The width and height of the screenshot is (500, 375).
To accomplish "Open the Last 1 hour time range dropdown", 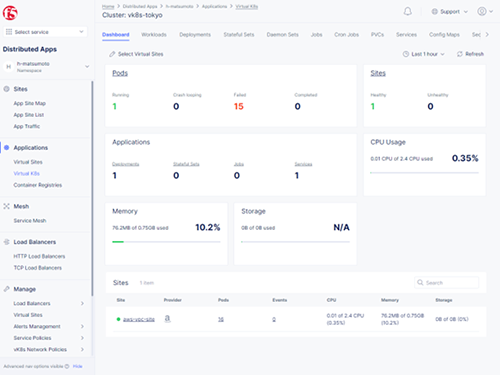I will pyautogui.click(x=424, y=54).
